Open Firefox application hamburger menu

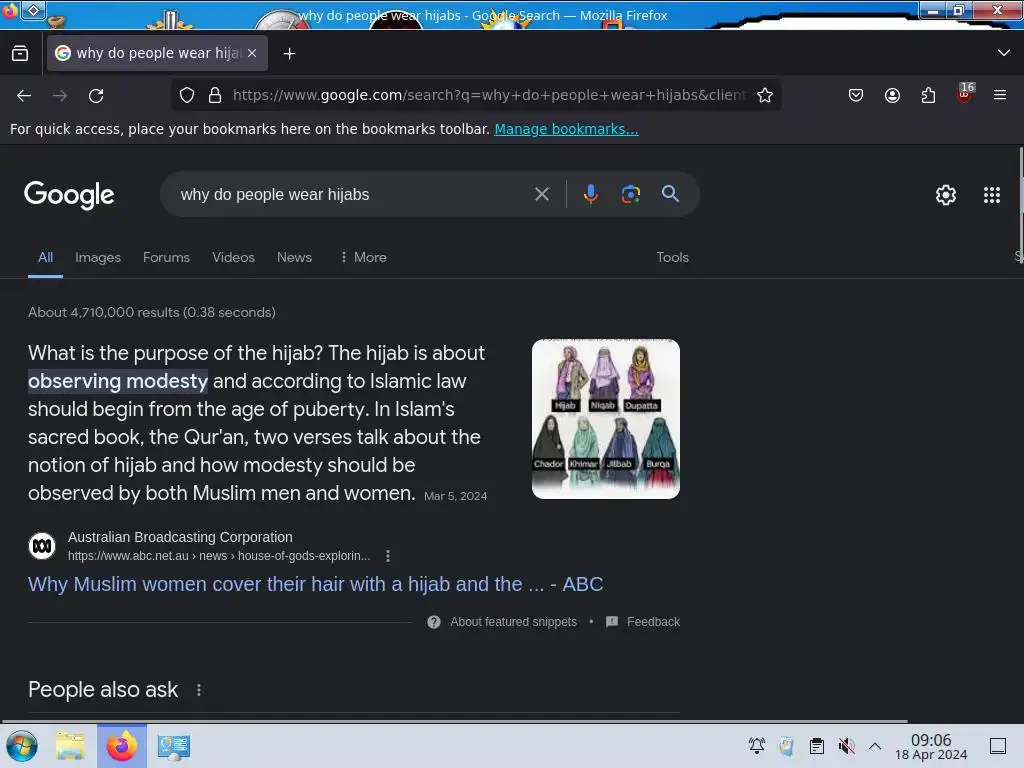(x=1000, y=95)
